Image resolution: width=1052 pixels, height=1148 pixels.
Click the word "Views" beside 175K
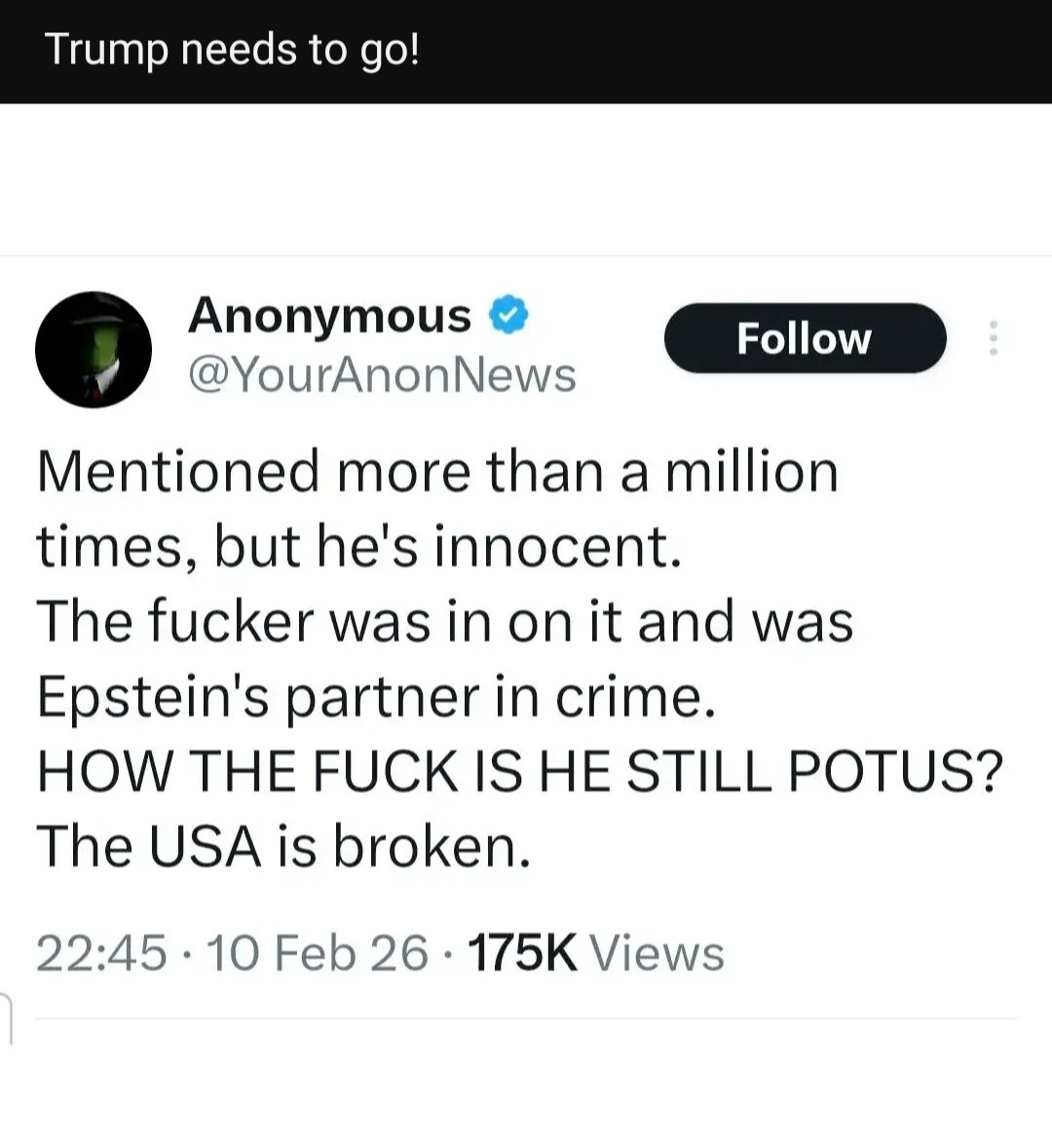point(657,952)
